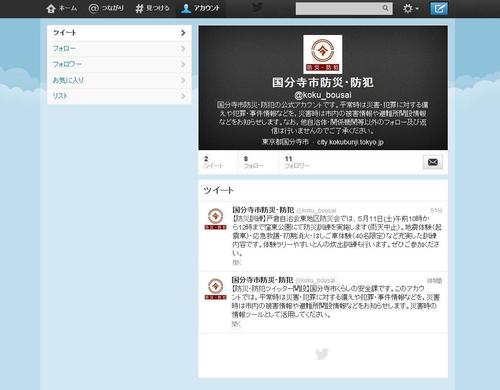
Task: Expand (開く) the 防災訓練 tweet
Action: [236, 263]
